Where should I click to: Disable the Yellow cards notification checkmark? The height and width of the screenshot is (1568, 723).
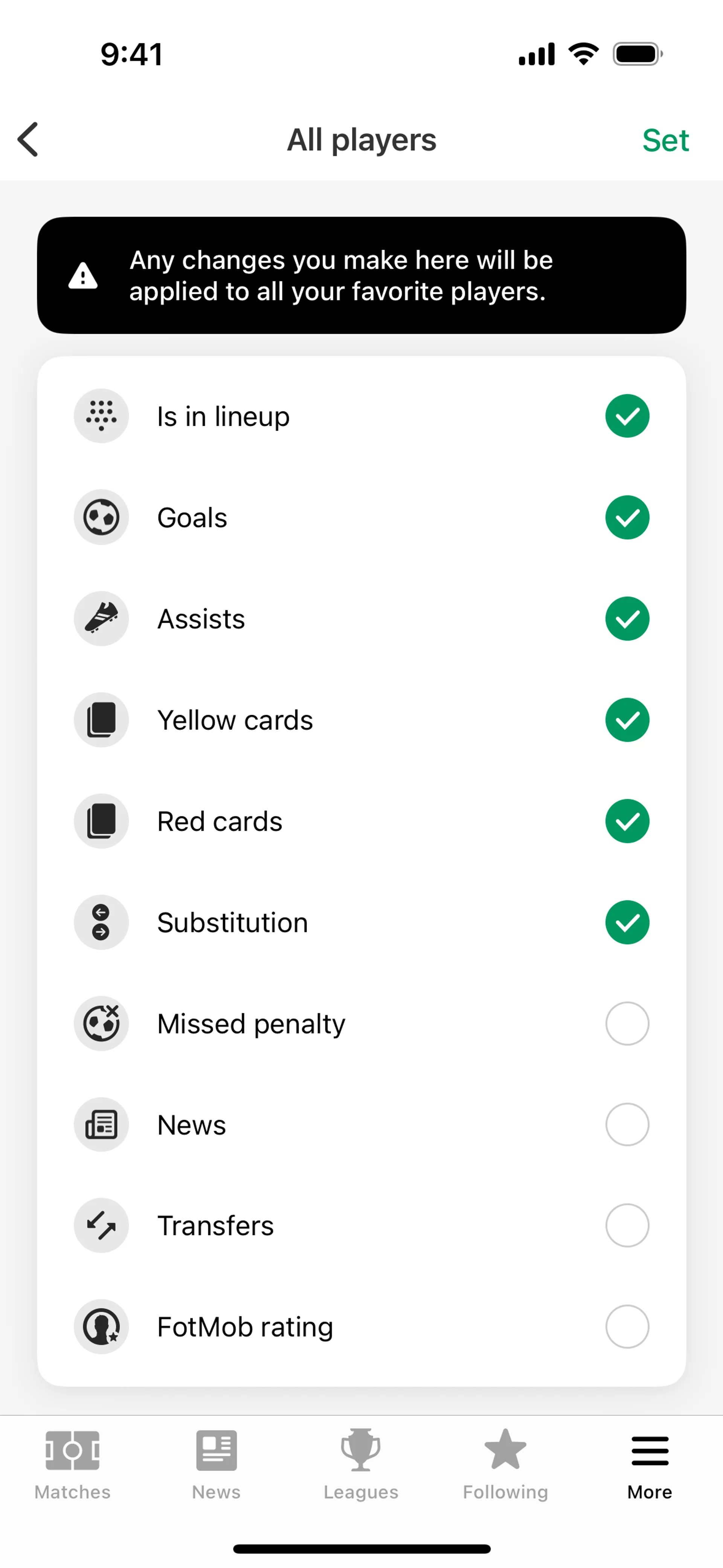[x=627, y=720]
